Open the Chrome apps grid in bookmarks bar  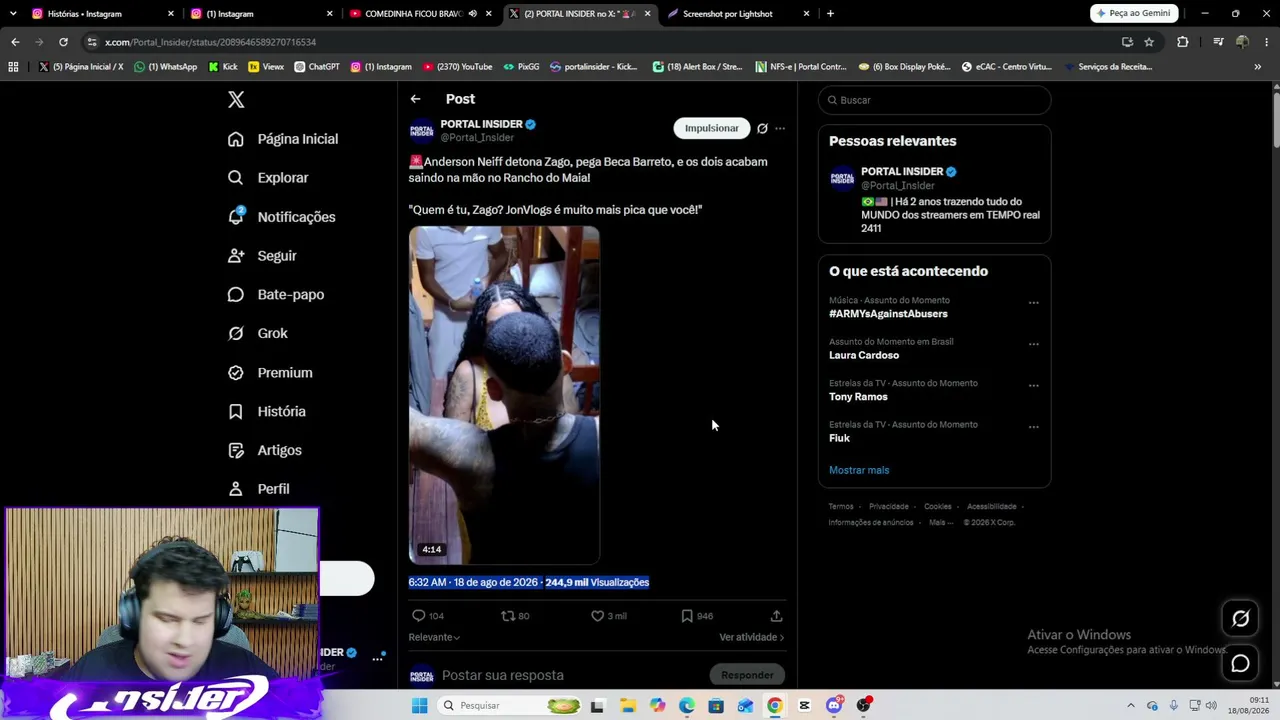pyautogui.click(x=13, y=67)
